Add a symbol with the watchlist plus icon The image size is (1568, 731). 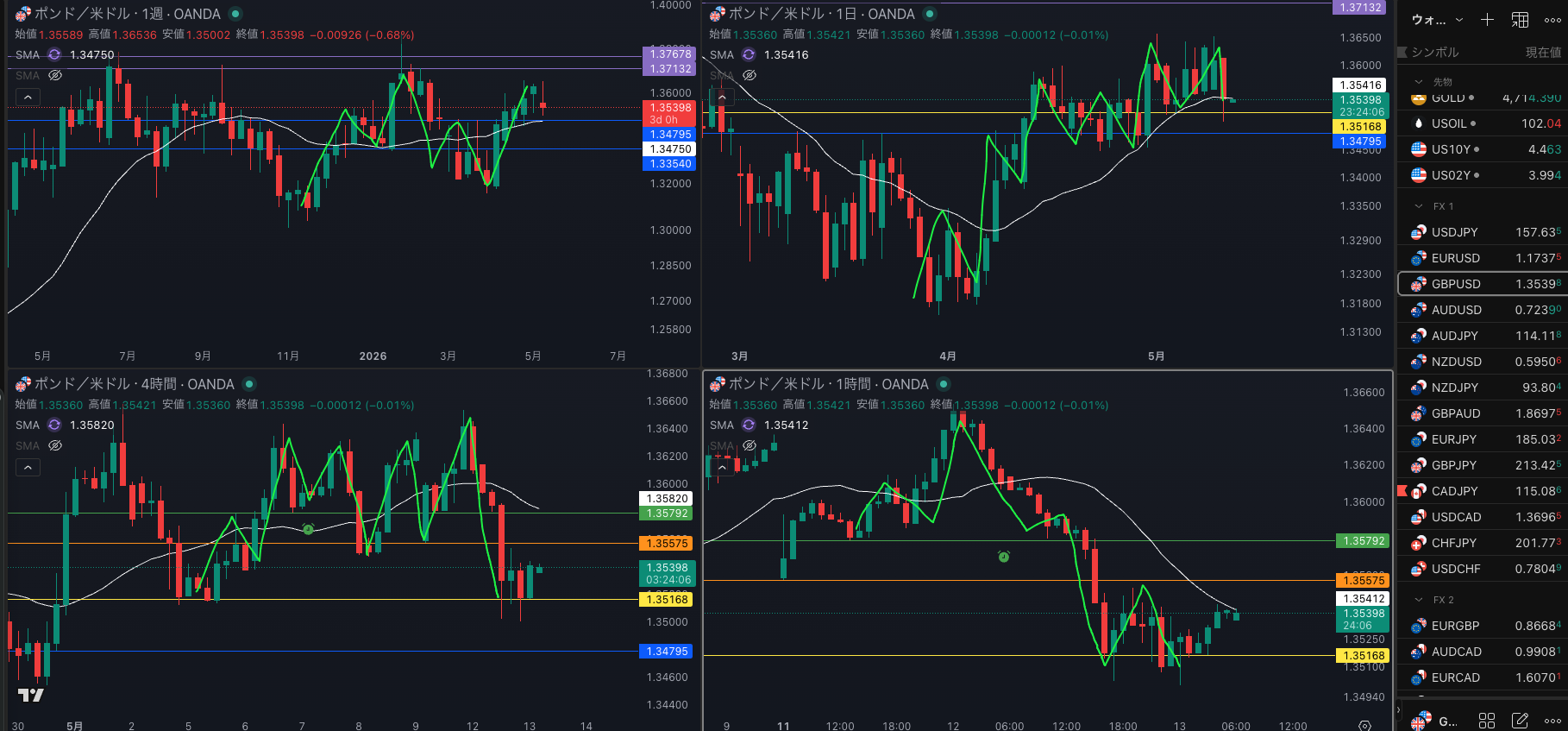[1487, 20]
